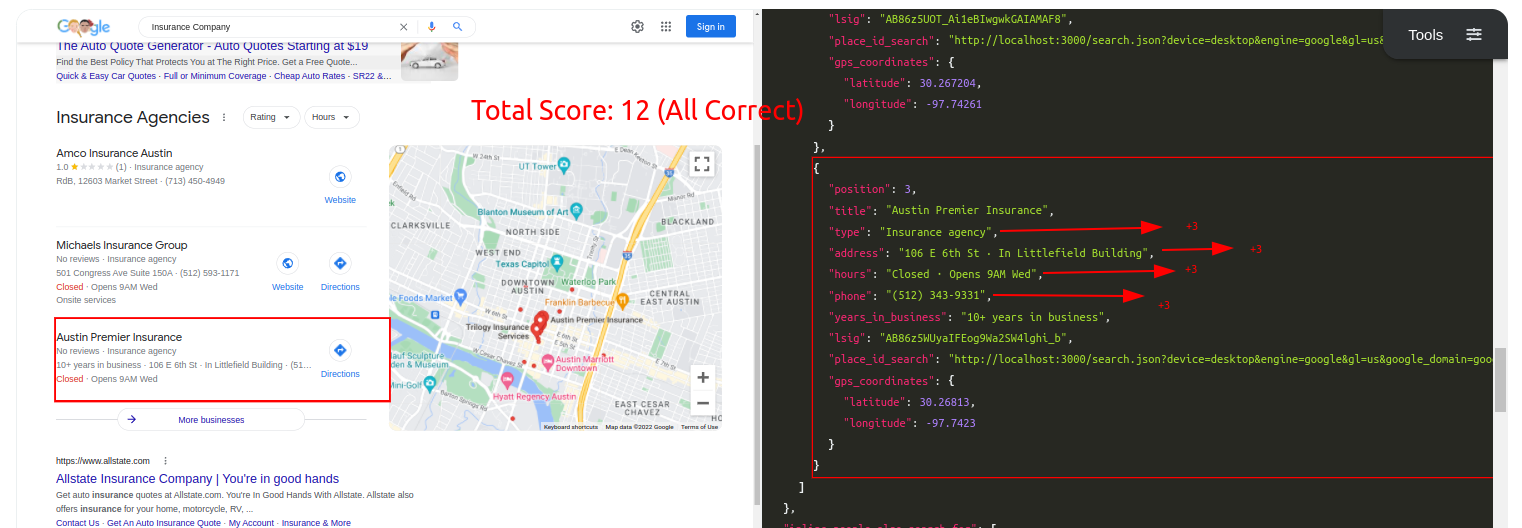The width and height of the screenshot is (1522, 528).
Task: Click the Blanton Museum of Art map marker
Action: coord(577,211)
